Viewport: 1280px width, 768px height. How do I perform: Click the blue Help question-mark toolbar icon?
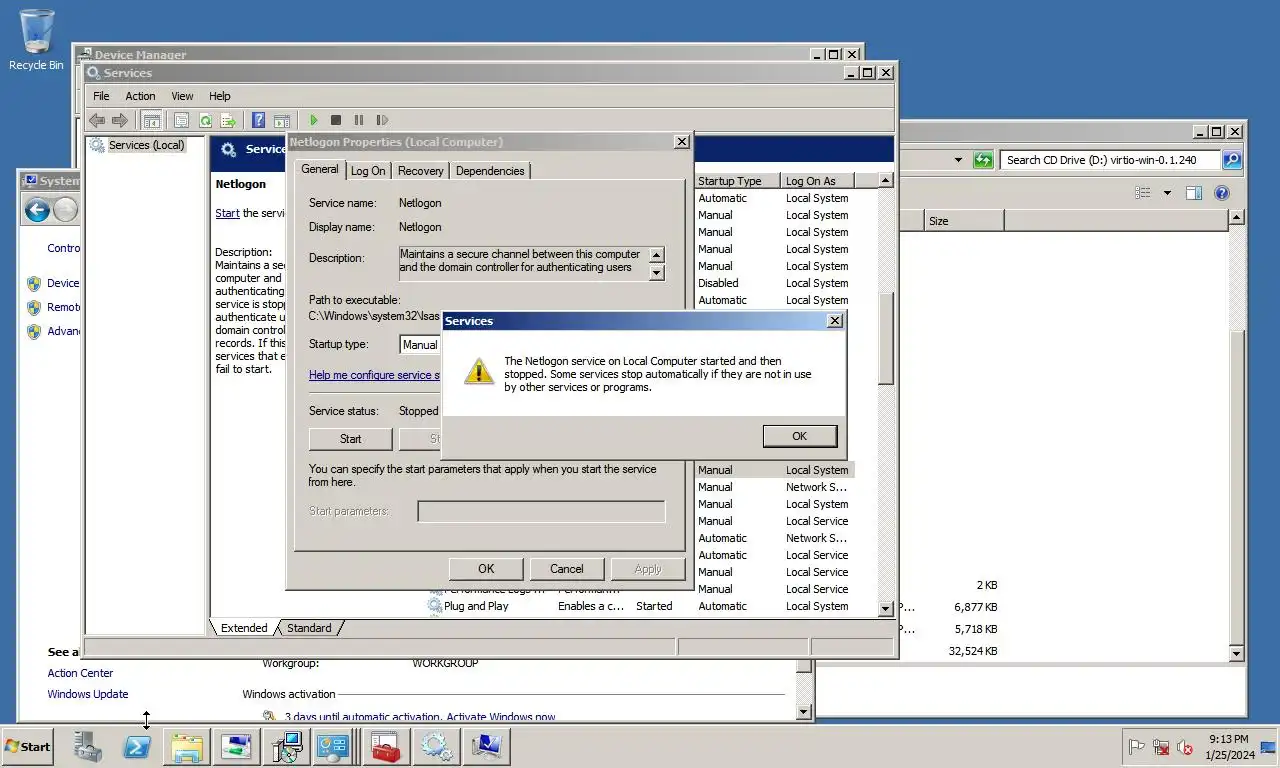[x=259, y=120]
